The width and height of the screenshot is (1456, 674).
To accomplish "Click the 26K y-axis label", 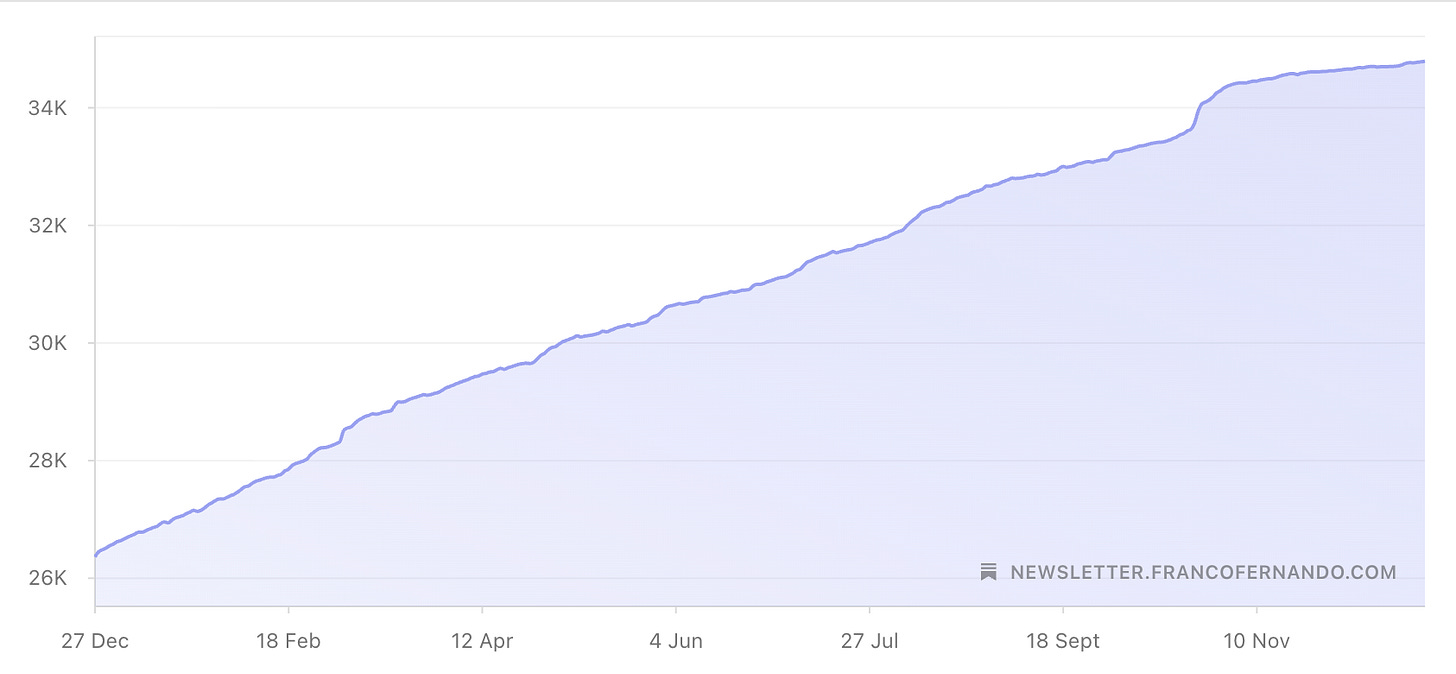I will tap(47, 579).
